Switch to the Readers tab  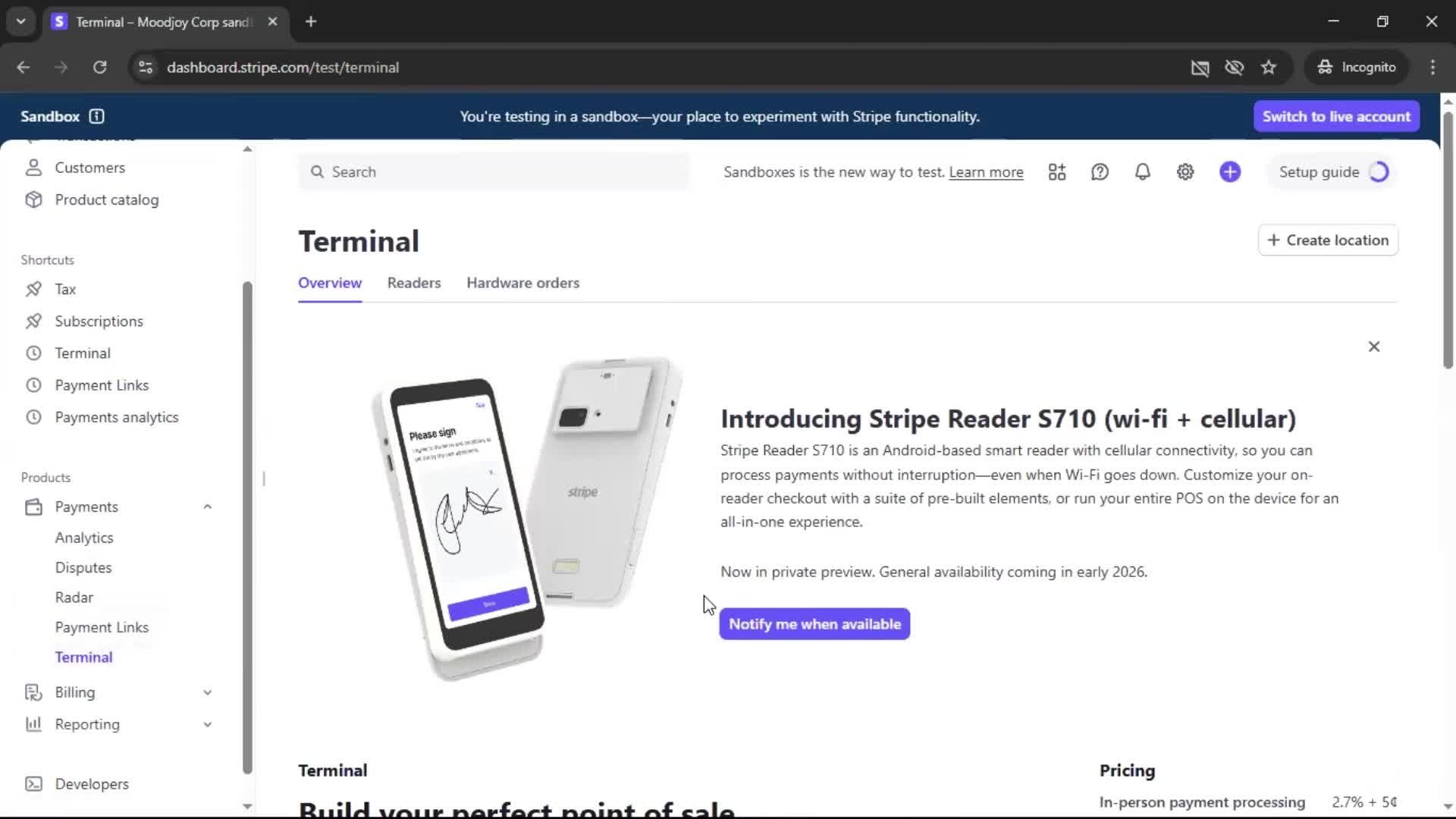click(x=414, y=283)
